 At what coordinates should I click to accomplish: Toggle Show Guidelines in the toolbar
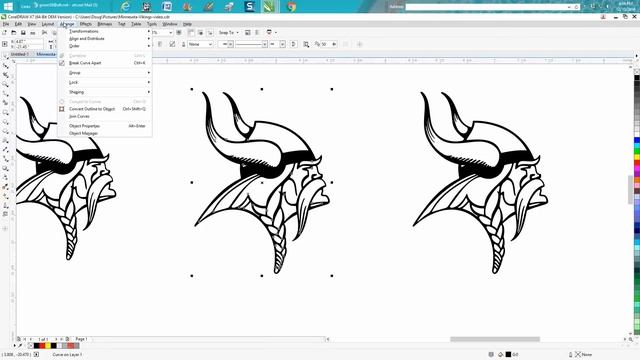coord(210,33)
